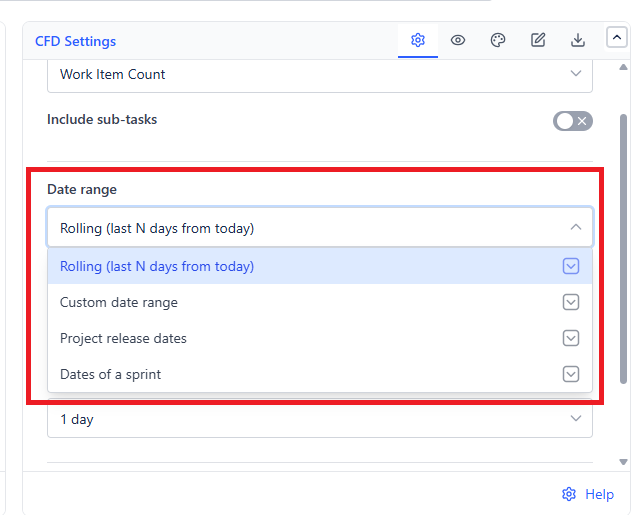Collapse the Date range dropdown

click(x=320, y=228)
